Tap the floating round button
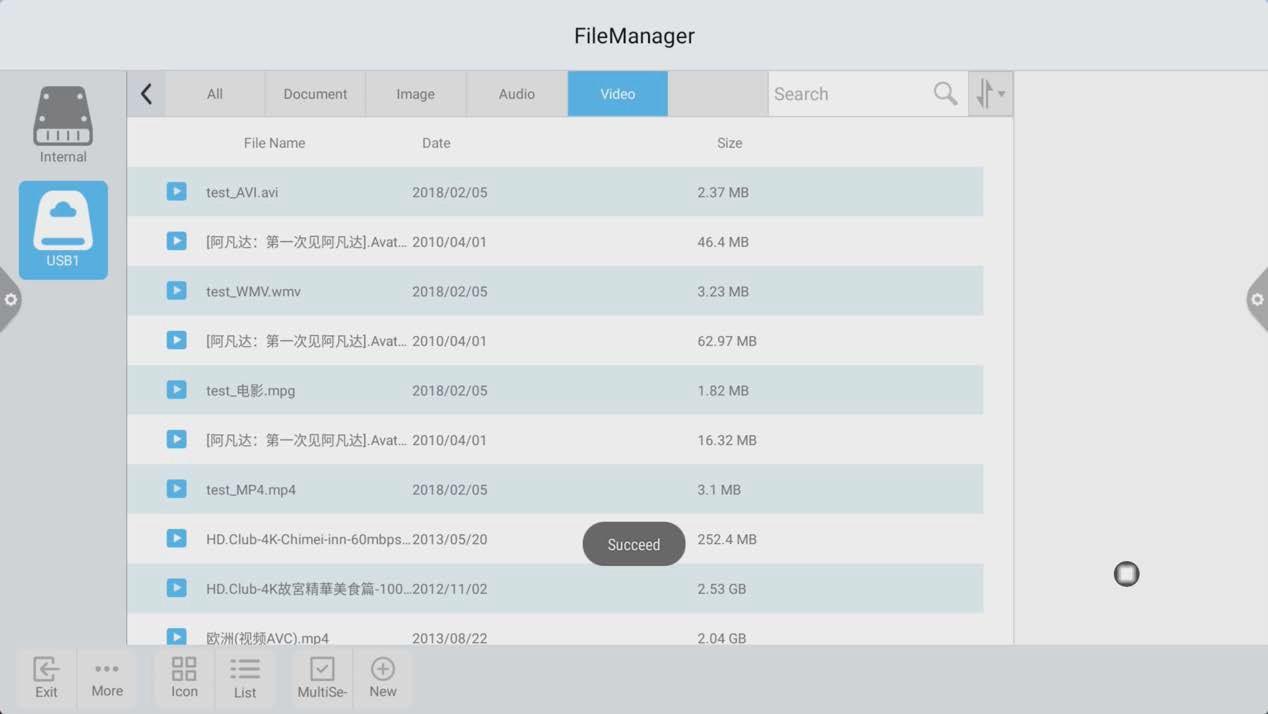The height and width of the screenshot is (714, 1268). (x=1126, y=574)
